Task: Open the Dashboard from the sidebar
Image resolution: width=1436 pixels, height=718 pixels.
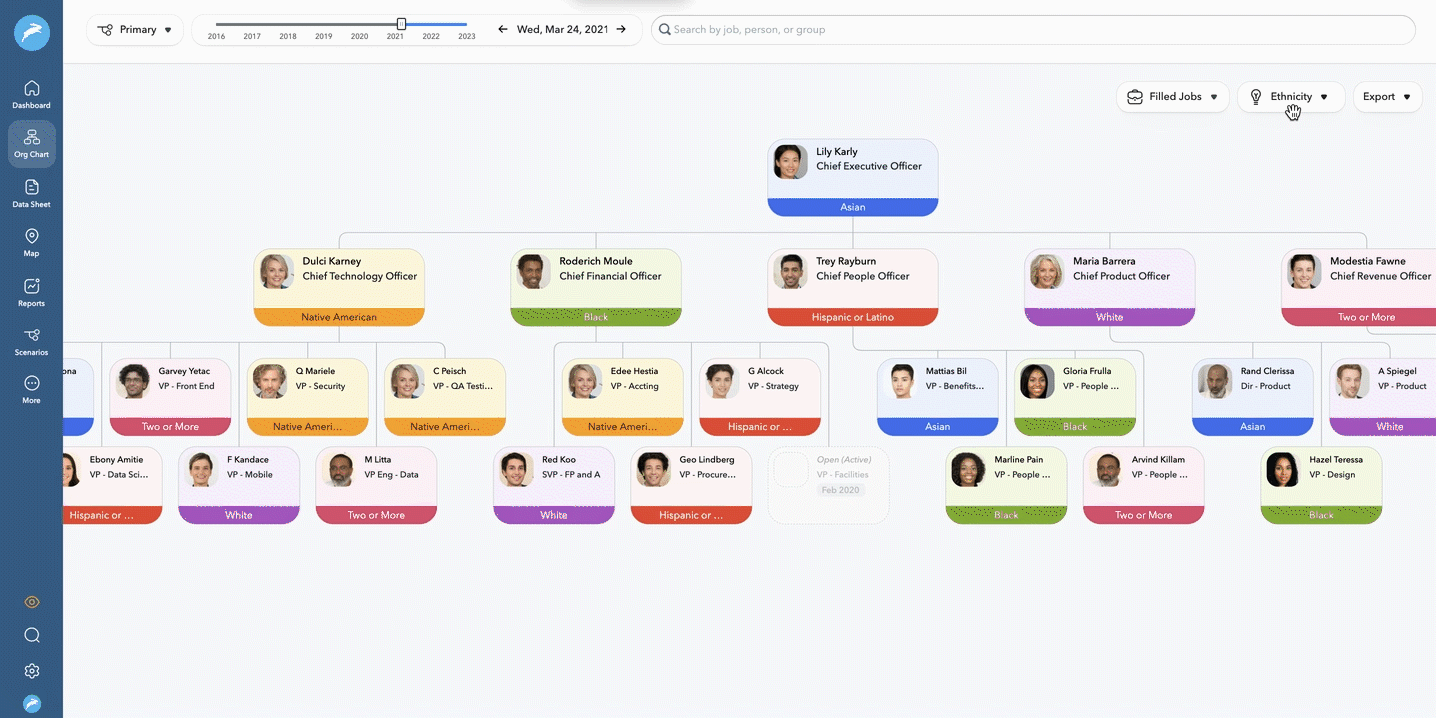Action: coord(31,93)
